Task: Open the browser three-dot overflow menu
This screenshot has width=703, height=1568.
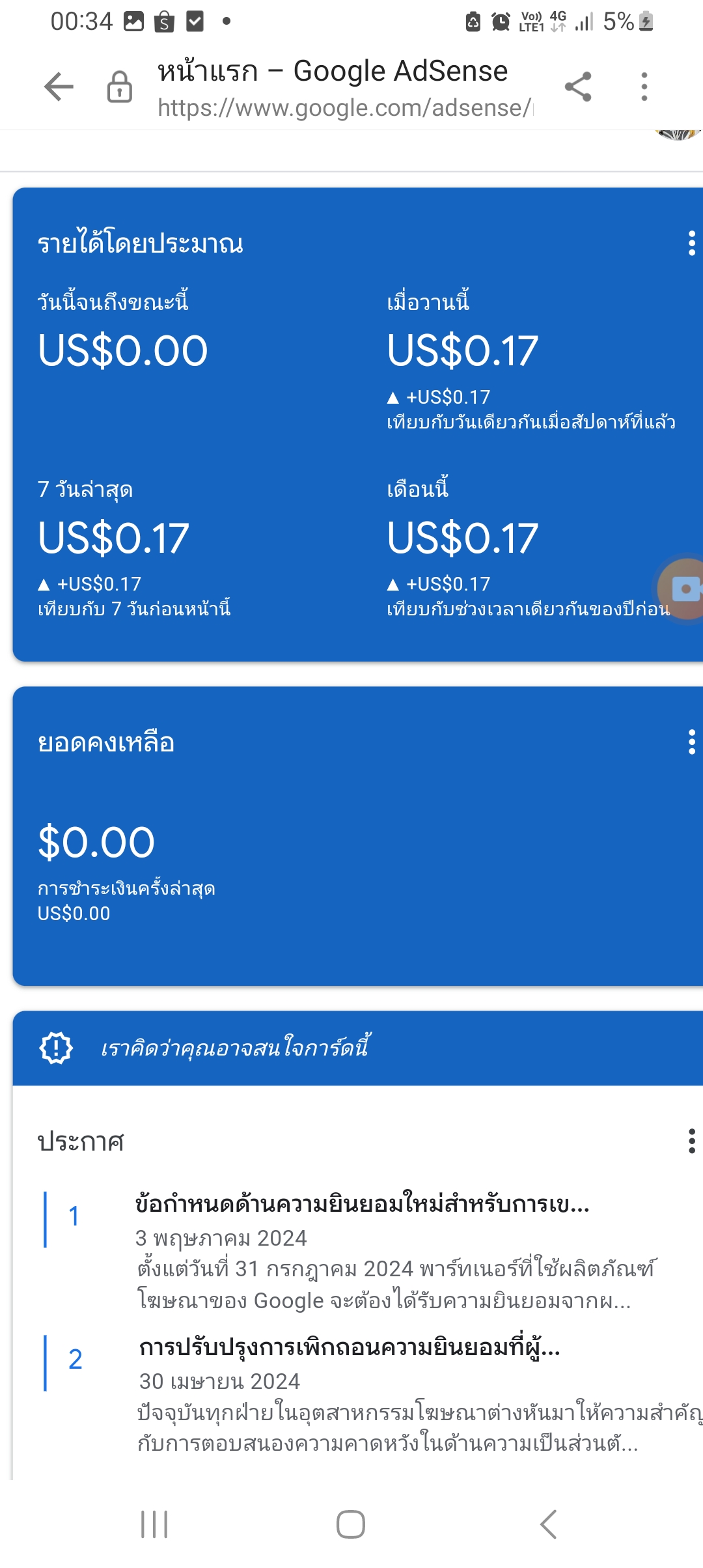Action: [x=644, y=87]
